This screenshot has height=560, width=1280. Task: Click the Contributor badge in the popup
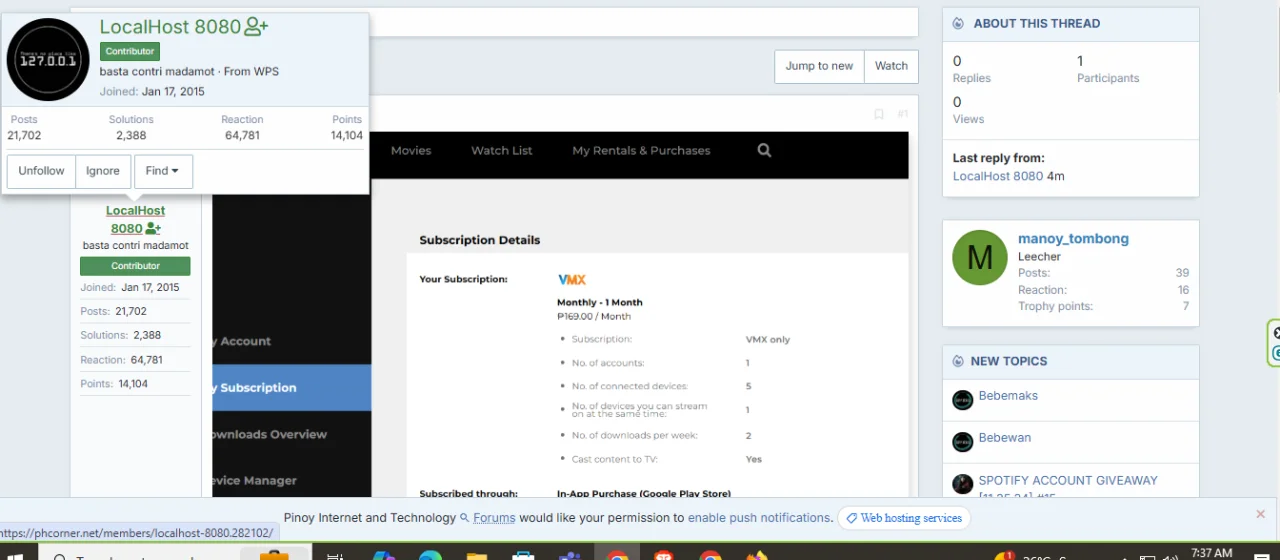(x=130, y=51)
